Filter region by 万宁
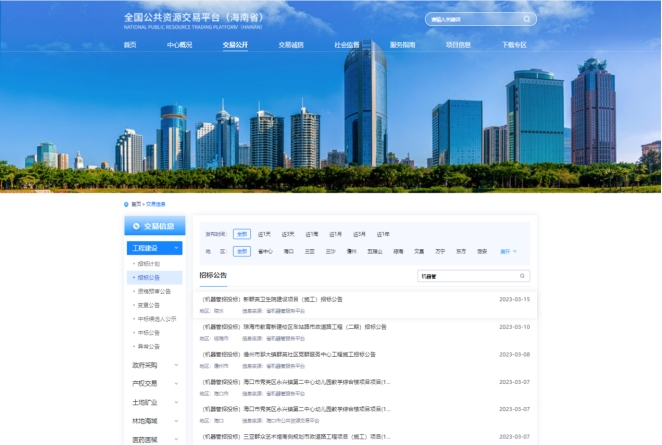 click(x=440, y=251)
